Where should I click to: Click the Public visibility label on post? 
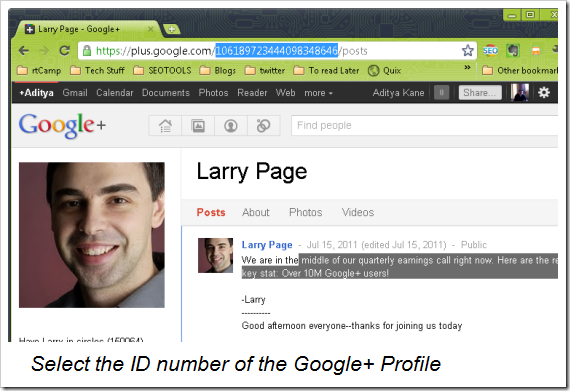tap(474, 245)
